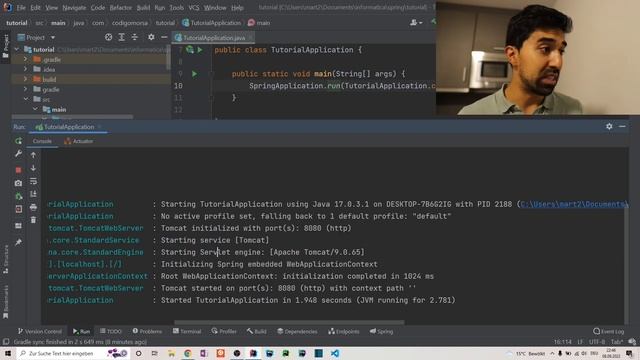Open the Spring tool window

(381, 331)
